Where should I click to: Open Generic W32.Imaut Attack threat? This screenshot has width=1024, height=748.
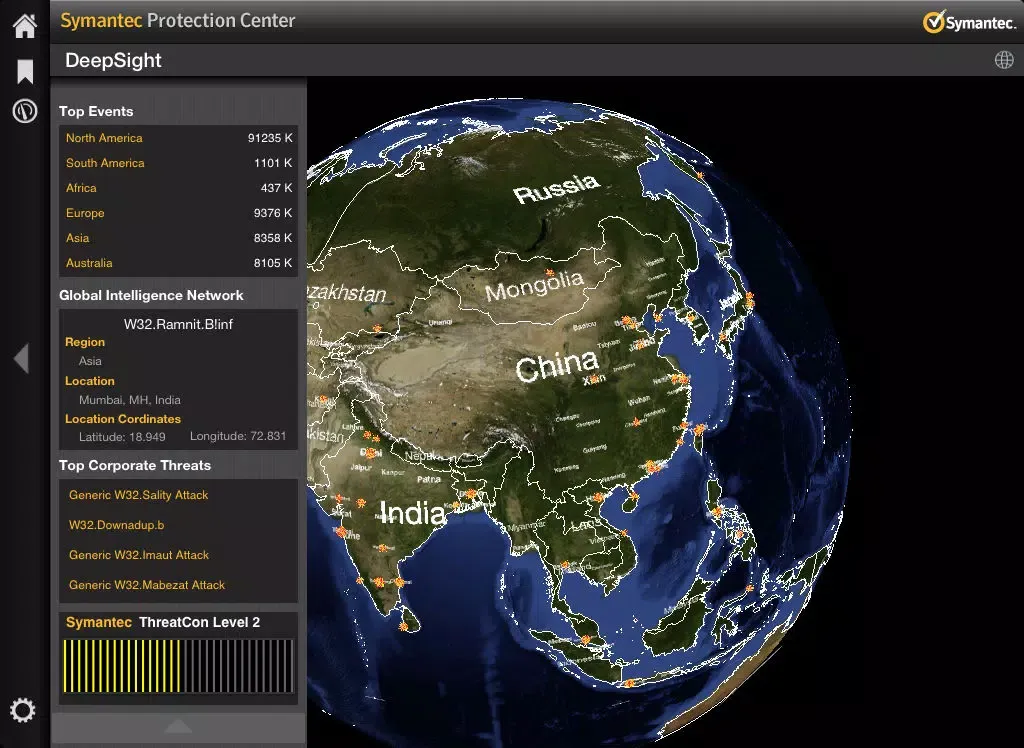coord(138,555)
